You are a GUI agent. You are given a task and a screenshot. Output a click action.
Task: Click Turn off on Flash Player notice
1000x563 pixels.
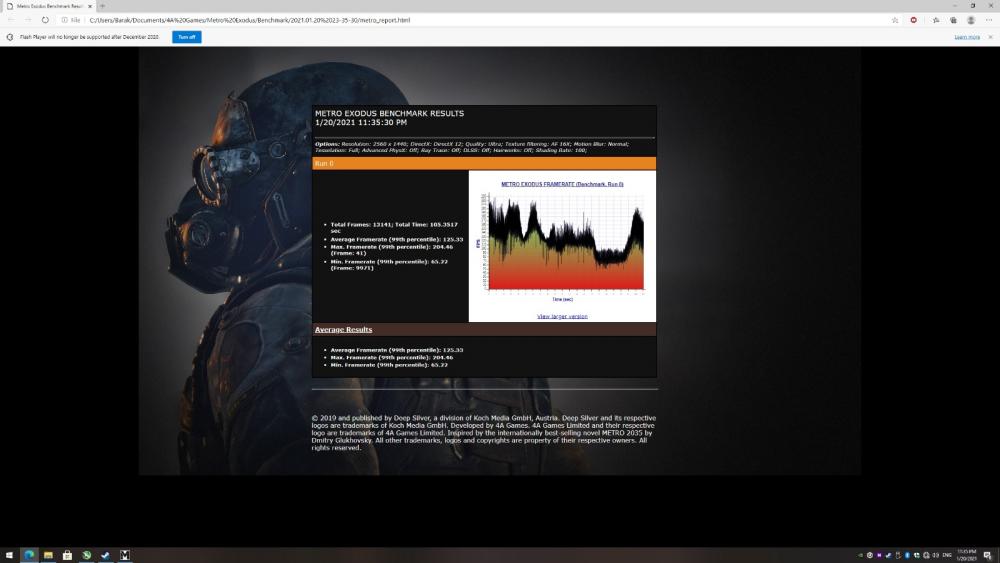point(187,37)
